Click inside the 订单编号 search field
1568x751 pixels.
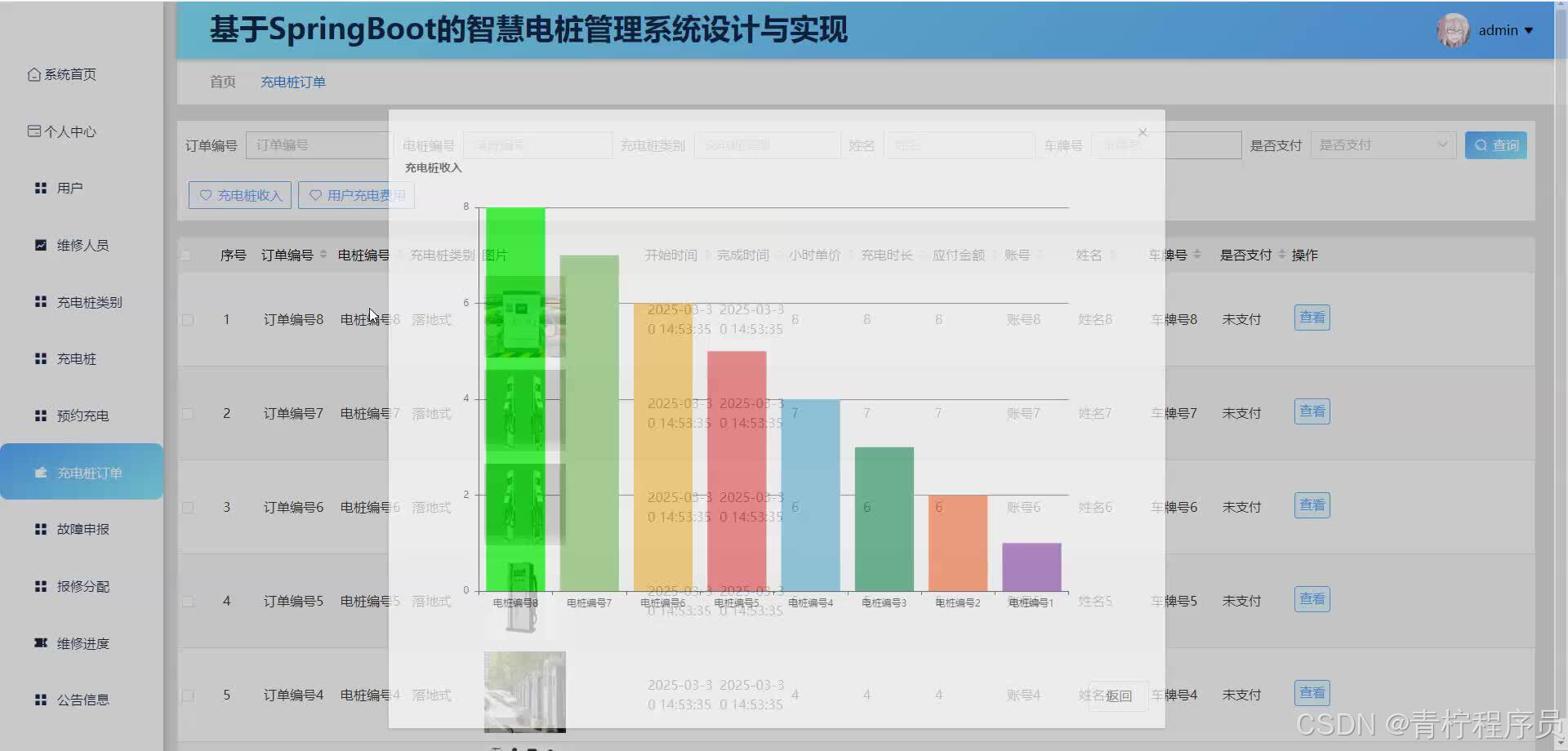(318, 144)
